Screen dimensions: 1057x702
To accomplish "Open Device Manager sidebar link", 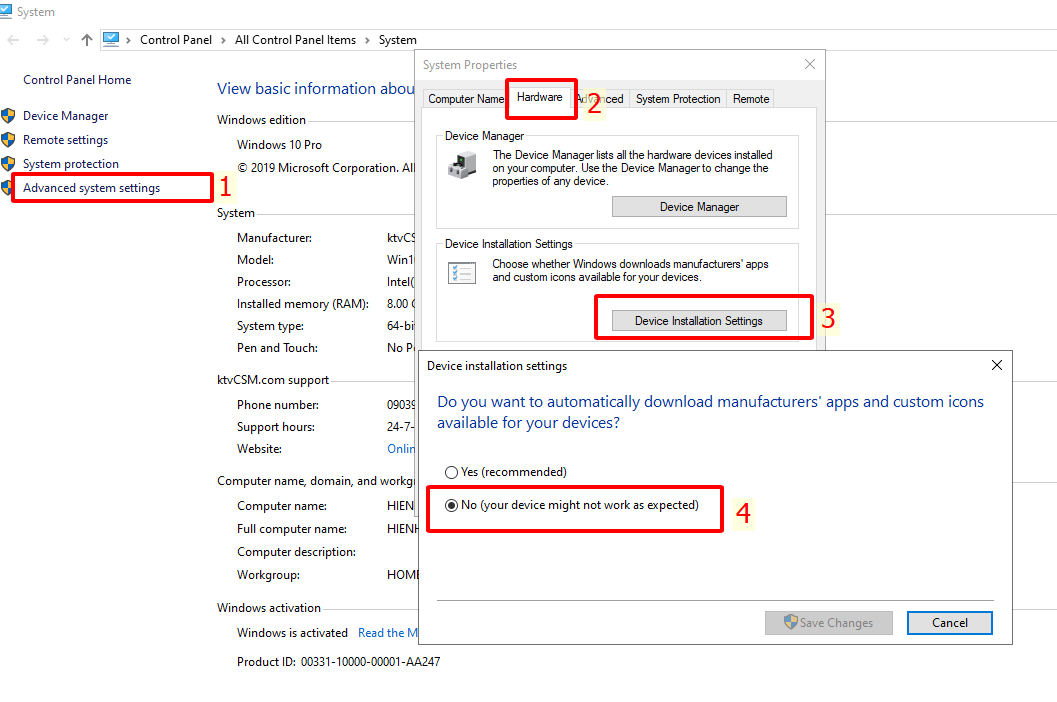I will [x=65, y=116].
